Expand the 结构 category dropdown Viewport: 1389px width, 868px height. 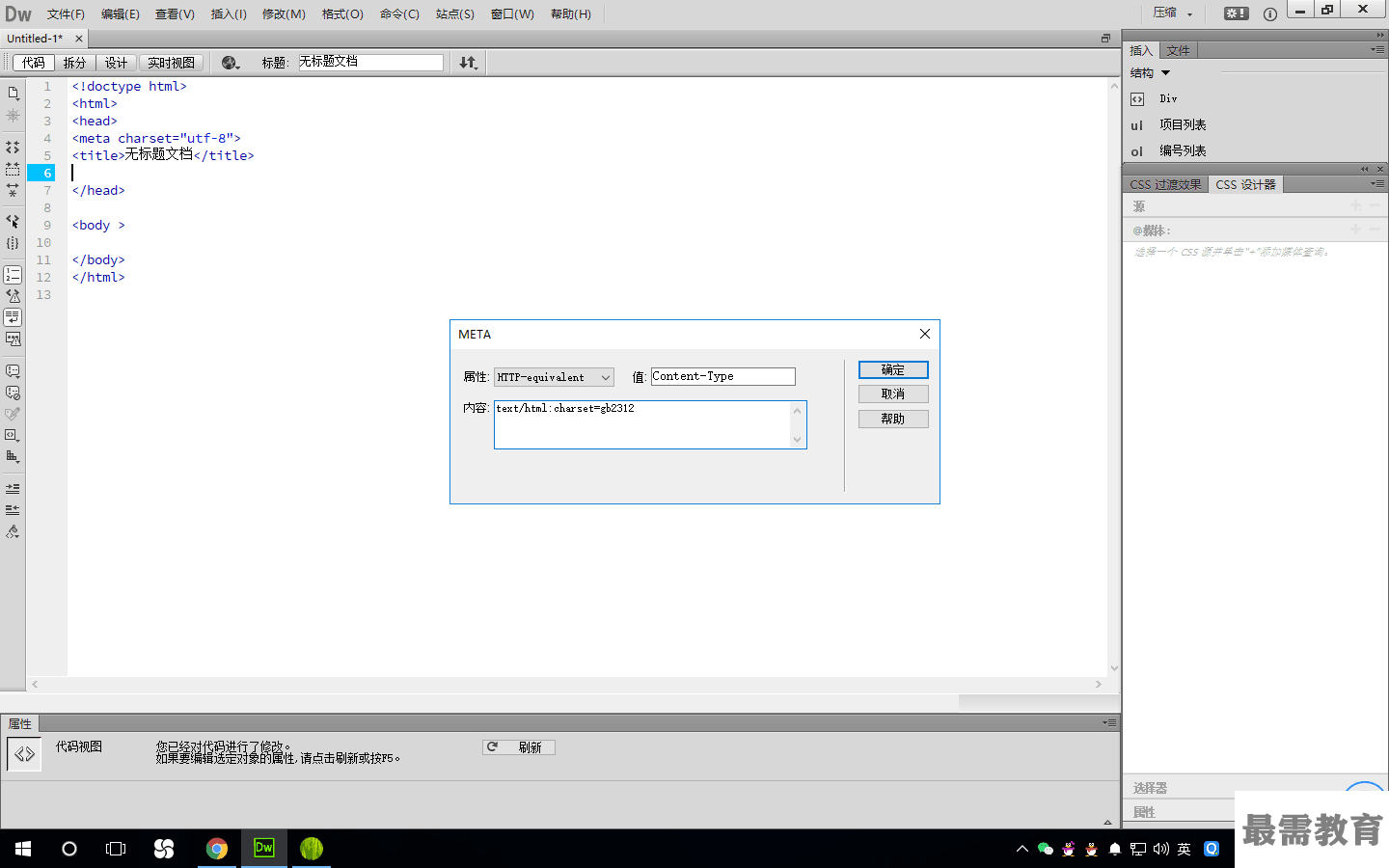(1165, 73)
